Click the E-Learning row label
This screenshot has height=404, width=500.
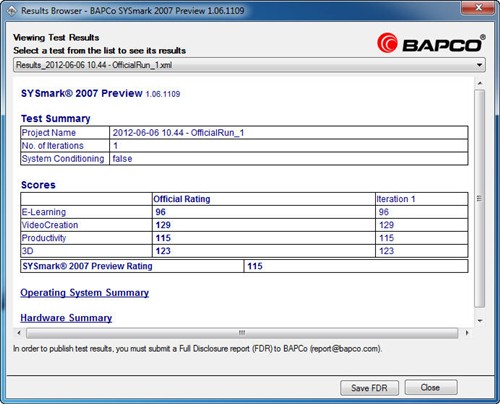point(44,212)
